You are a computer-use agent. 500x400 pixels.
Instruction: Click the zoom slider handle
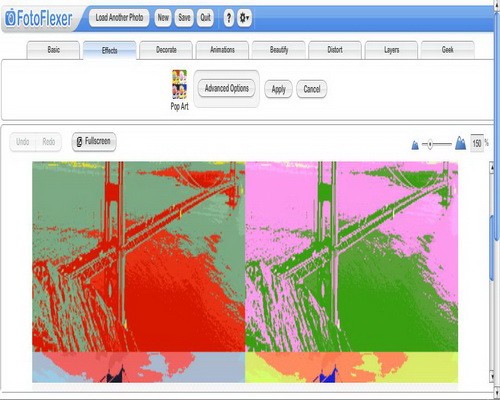pyautogui.click(x=430, y=144)
